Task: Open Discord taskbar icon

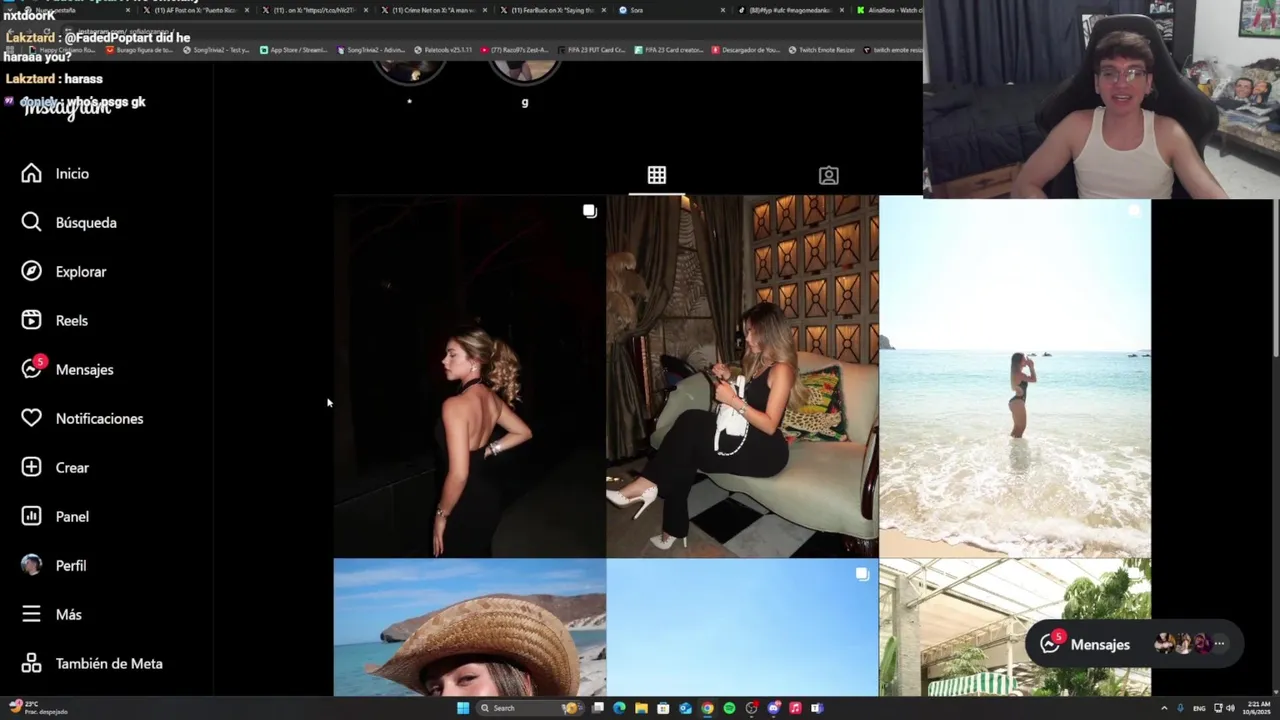Action: tap(773, 708)
